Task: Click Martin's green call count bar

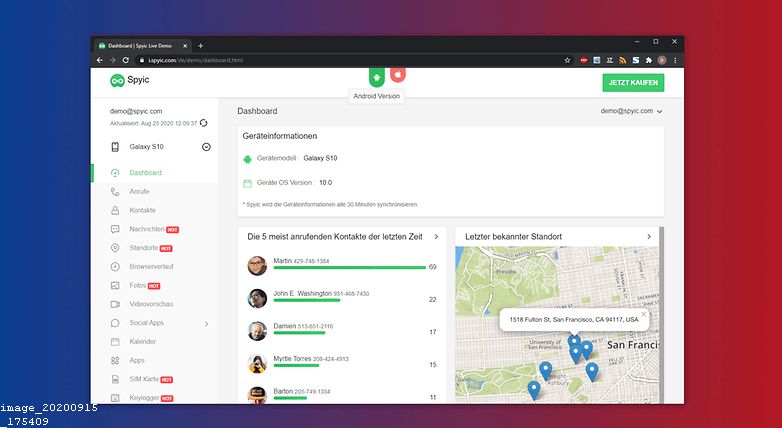Action: click(349, 268)
